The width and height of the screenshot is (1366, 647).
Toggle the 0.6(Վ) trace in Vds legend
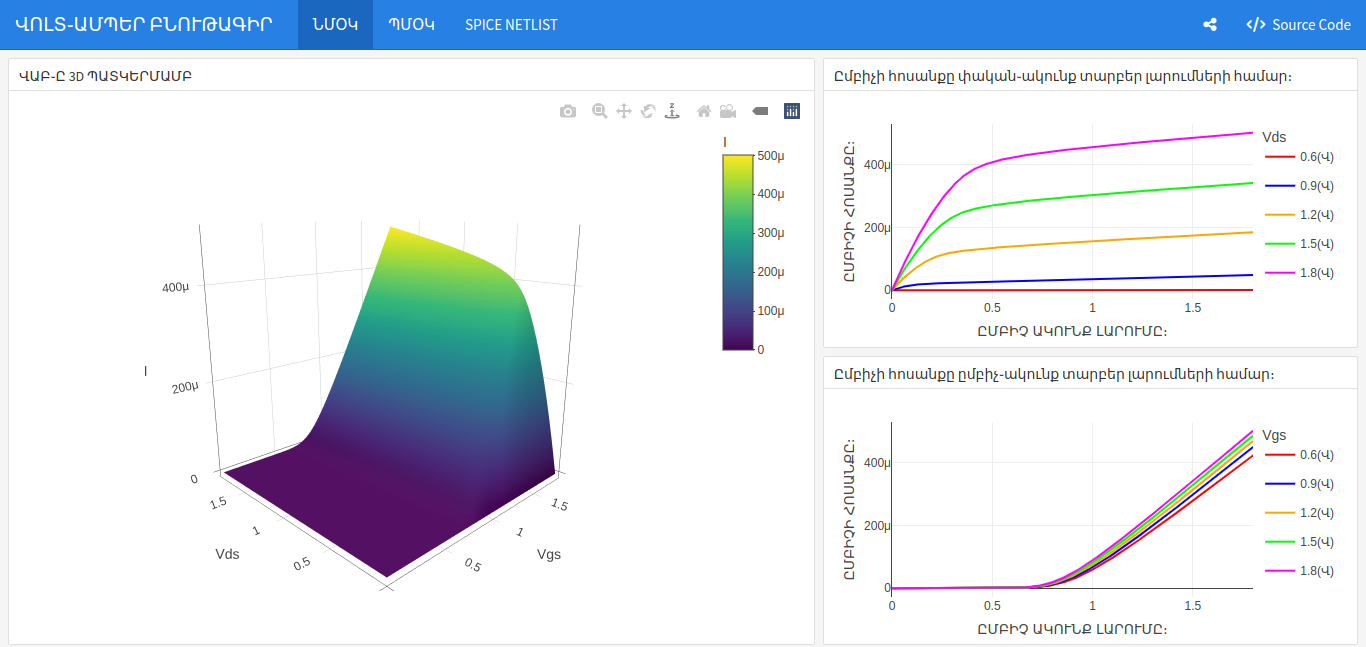[1299, 157]
